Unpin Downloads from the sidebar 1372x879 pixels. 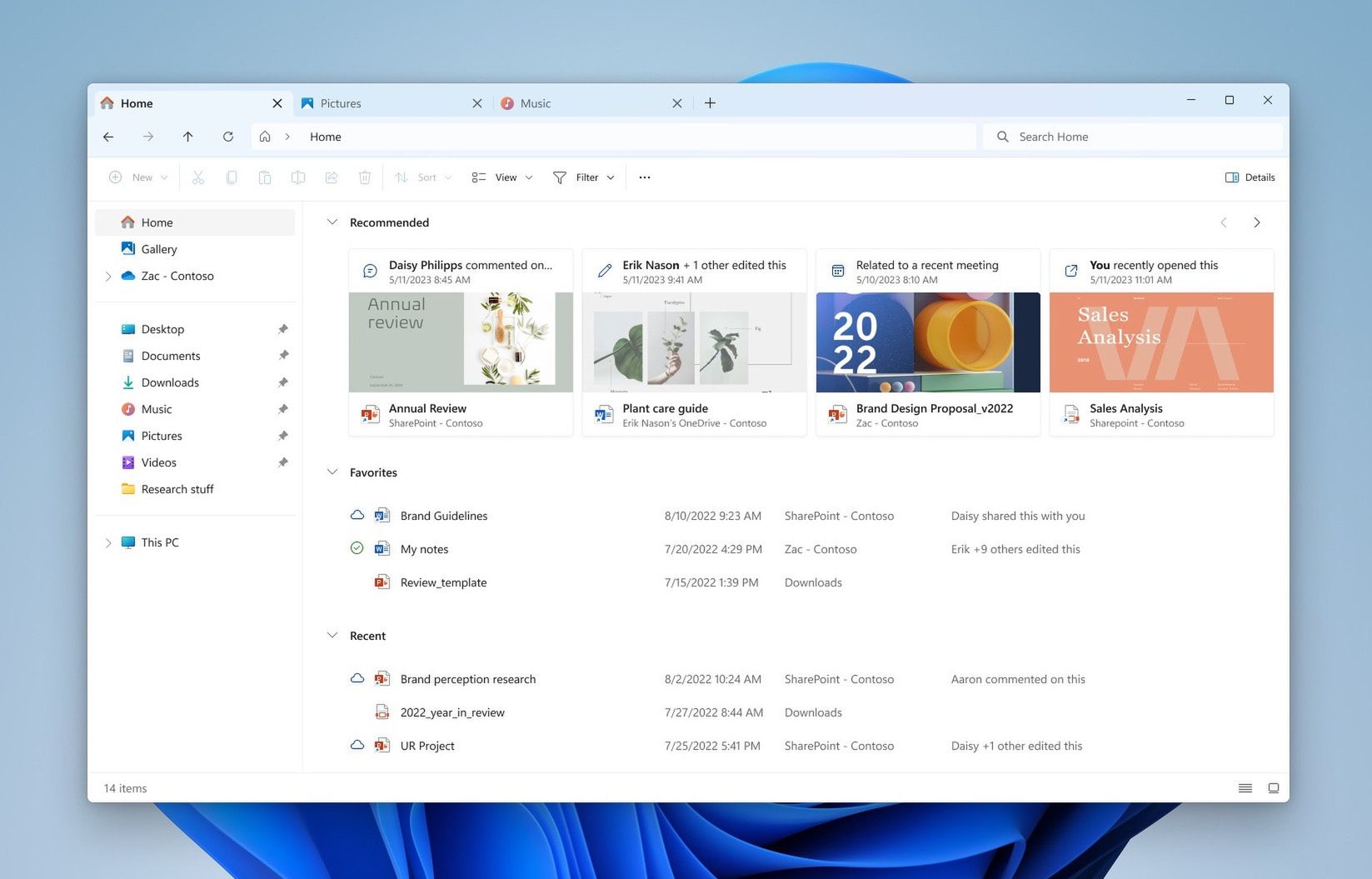tap(283, 382)
